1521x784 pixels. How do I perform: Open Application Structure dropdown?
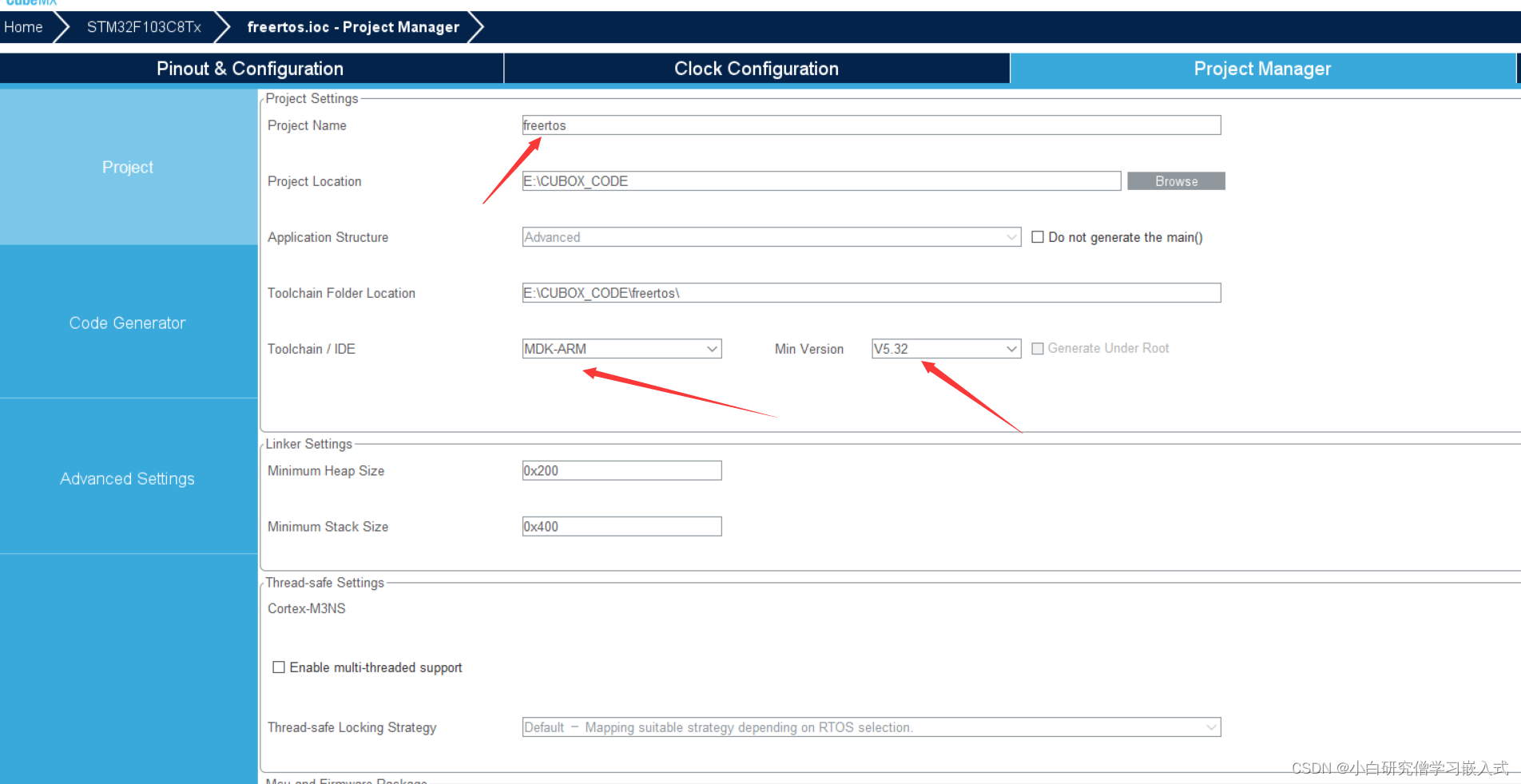pyautogui.click(x=772, y=237)
